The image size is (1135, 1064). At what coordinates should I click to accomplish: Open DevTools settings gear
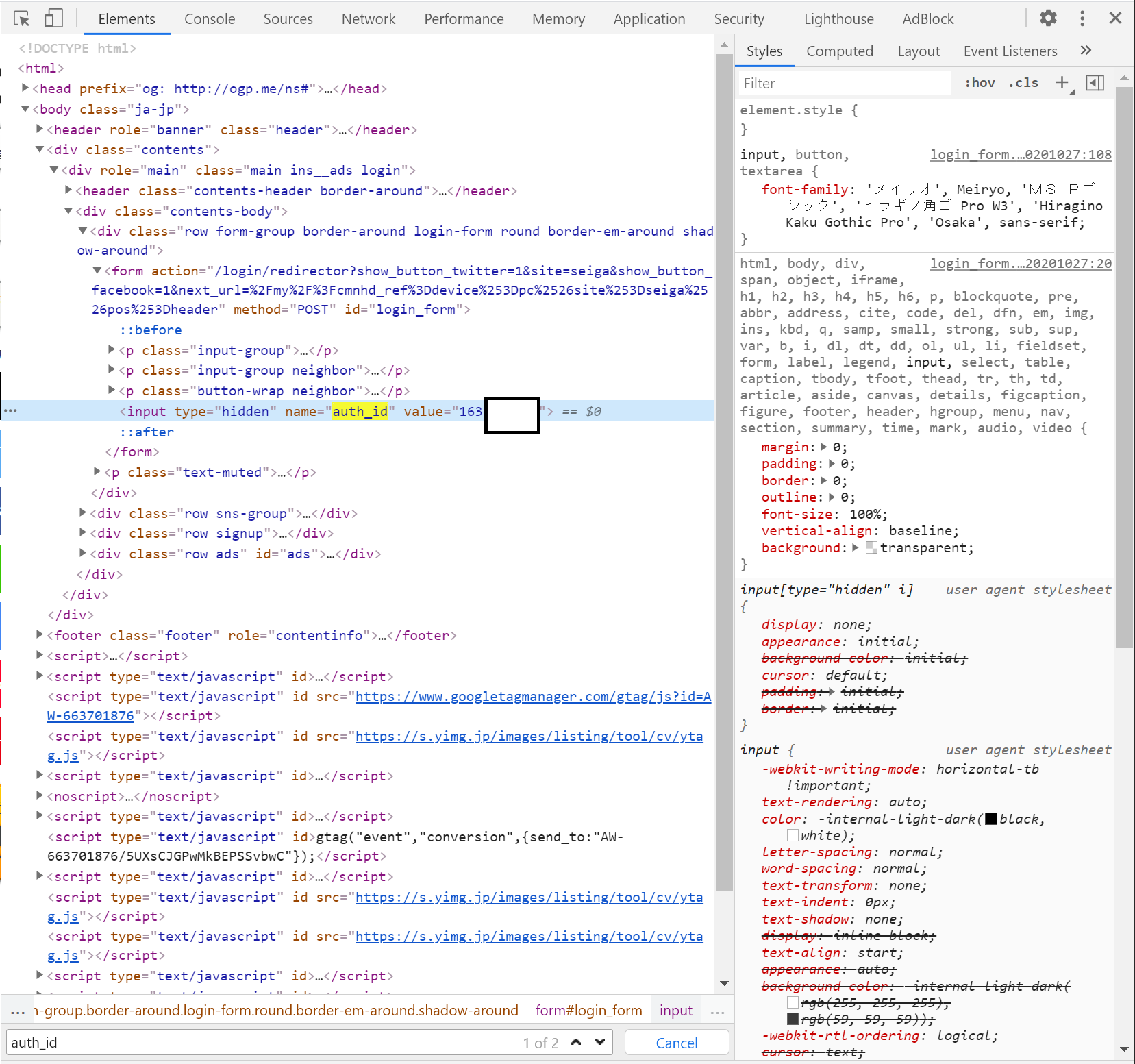click(x=1048, y=18)
